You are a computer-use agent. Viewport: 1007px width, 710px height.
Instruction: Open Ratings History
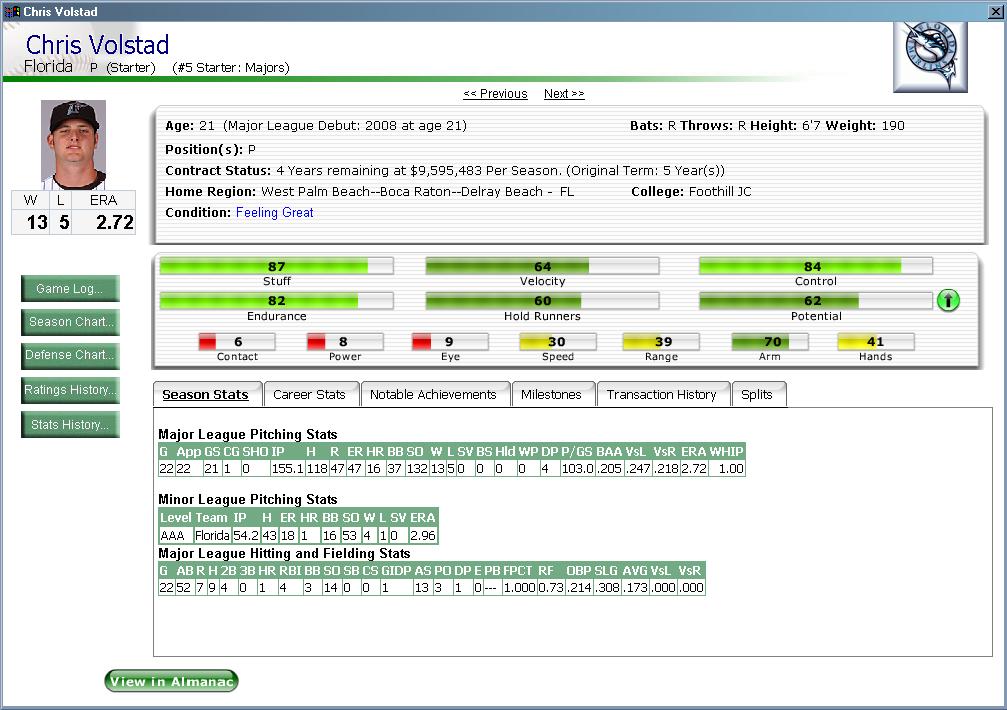tap(70, 390)
